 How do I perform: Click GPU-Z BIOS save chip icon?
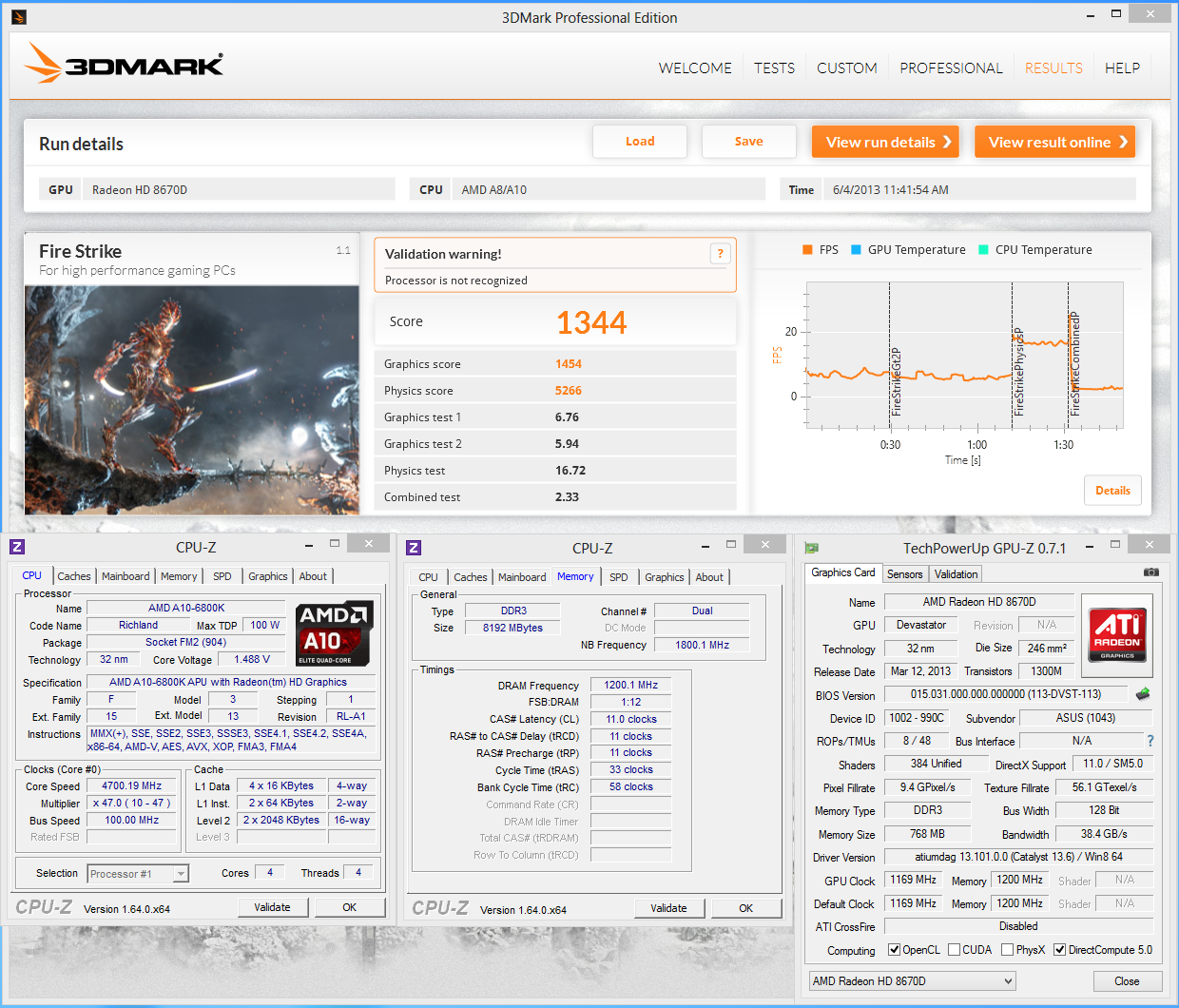pyautogui.click(x=1143, y=694)
